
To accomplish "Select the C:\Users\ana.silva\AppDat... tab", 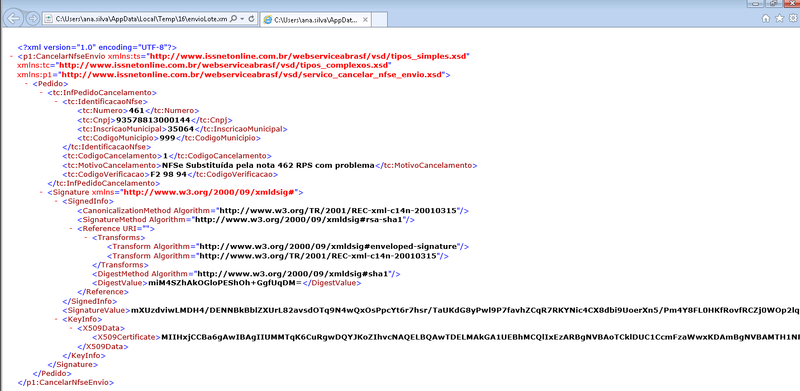I will click(x=316, y=20).
